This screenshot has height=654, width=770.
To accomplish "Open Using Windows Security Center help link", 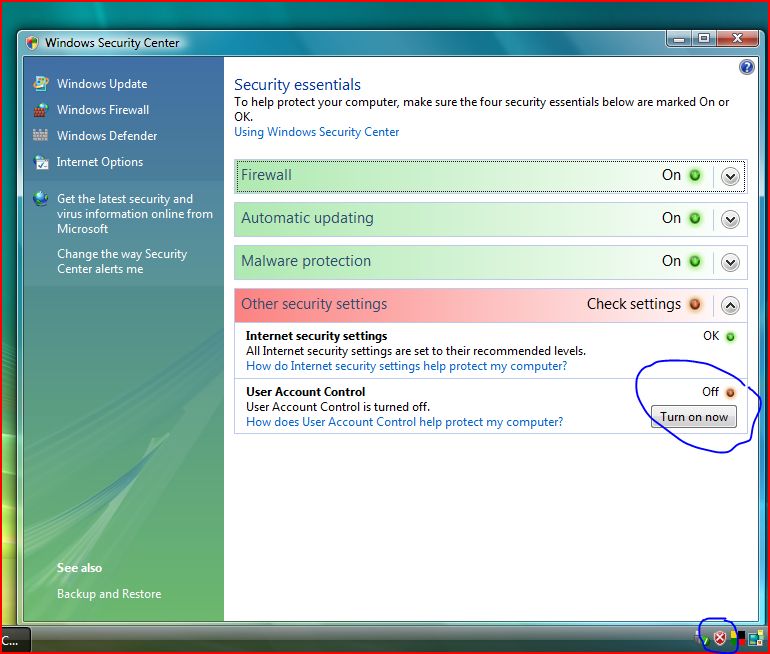I will 316,132.
